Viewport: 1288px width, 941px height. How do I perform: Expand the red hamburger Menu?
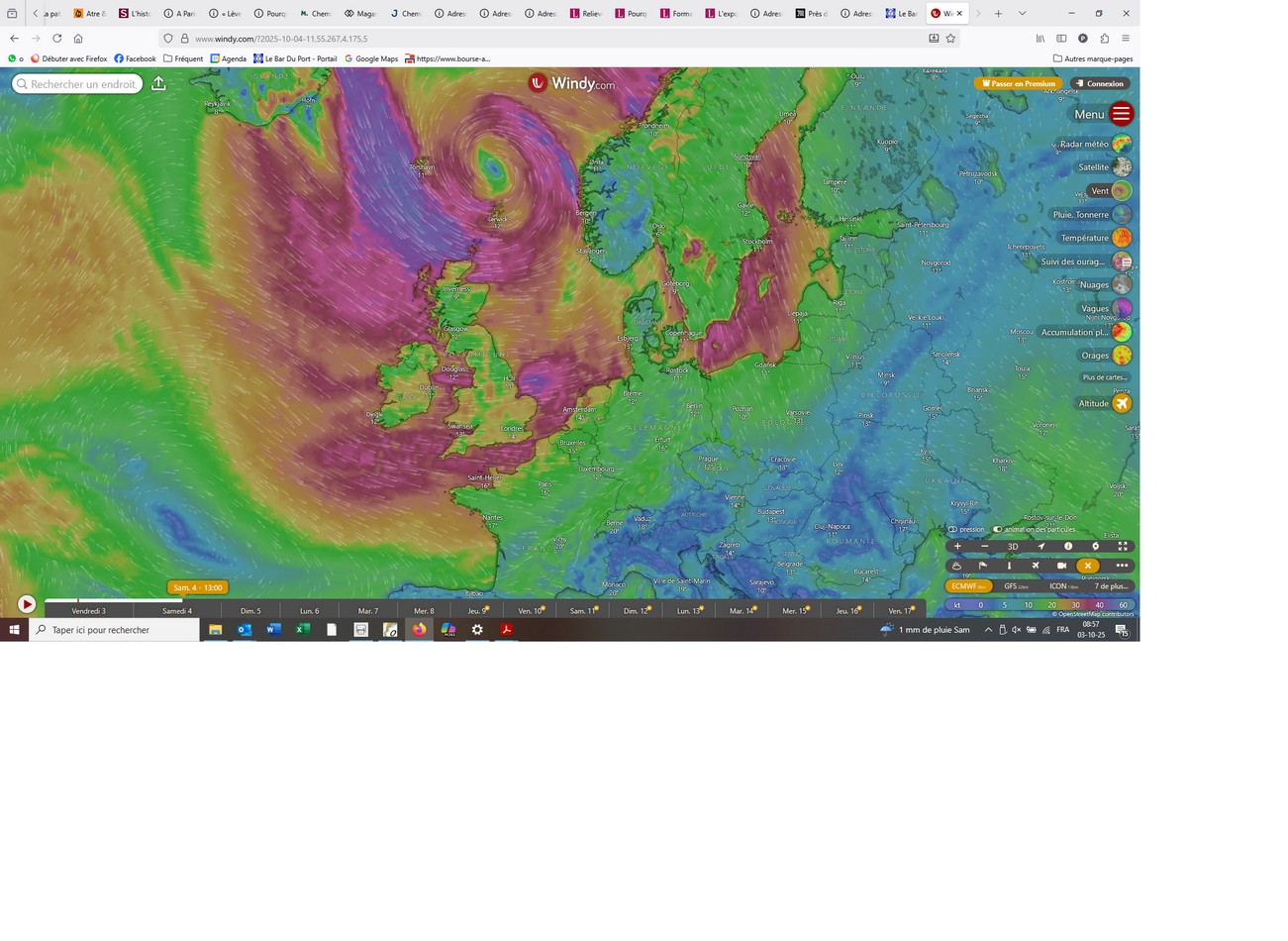[x=1121, y=114]
